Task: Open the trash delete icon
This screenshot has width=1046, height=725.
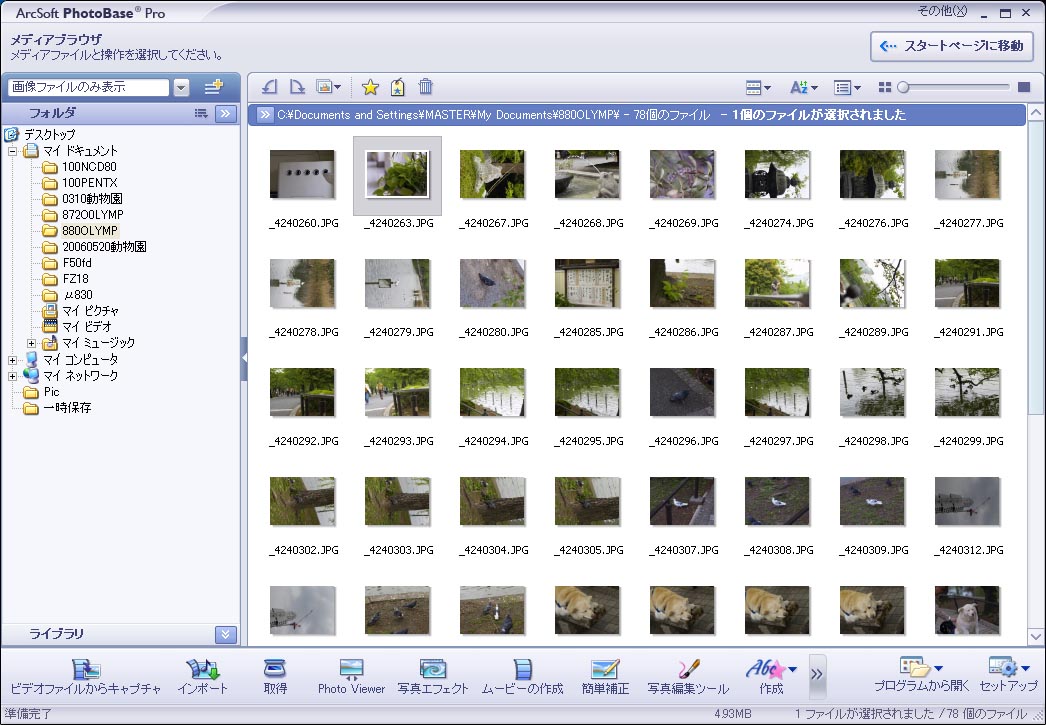Action: click(x=425, y=87)
